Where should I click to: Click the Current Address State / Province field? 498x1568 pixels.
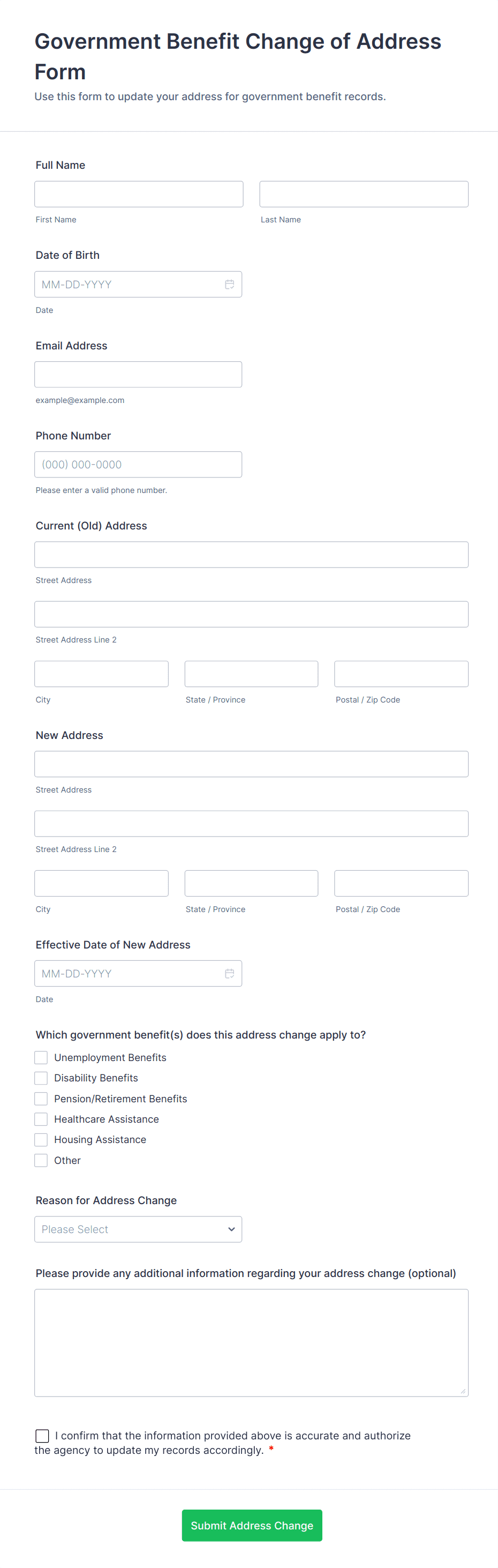pos(251,674)
